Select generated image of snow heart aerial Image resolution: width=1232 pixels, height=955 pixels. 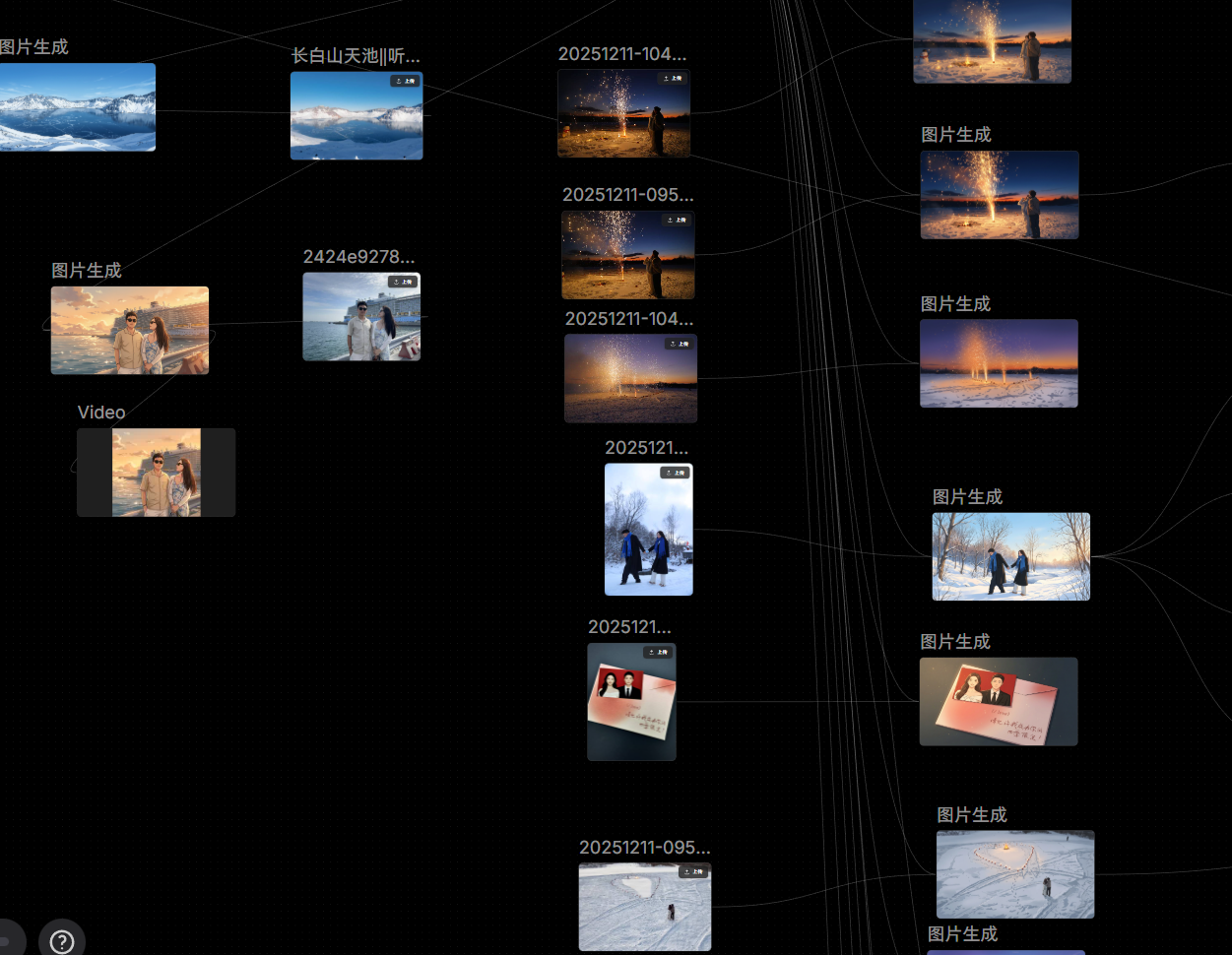1014,874
